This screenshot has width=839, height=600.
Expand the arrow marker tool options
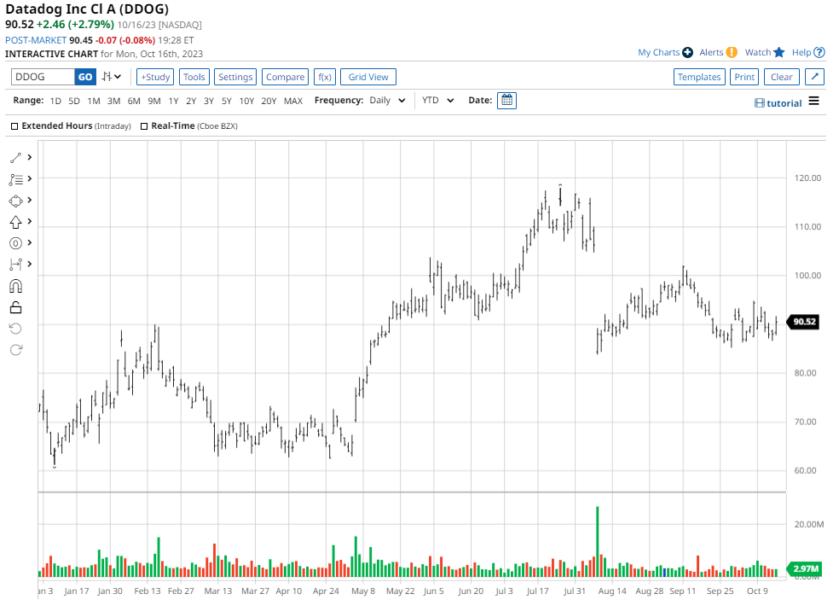point(29,222)
